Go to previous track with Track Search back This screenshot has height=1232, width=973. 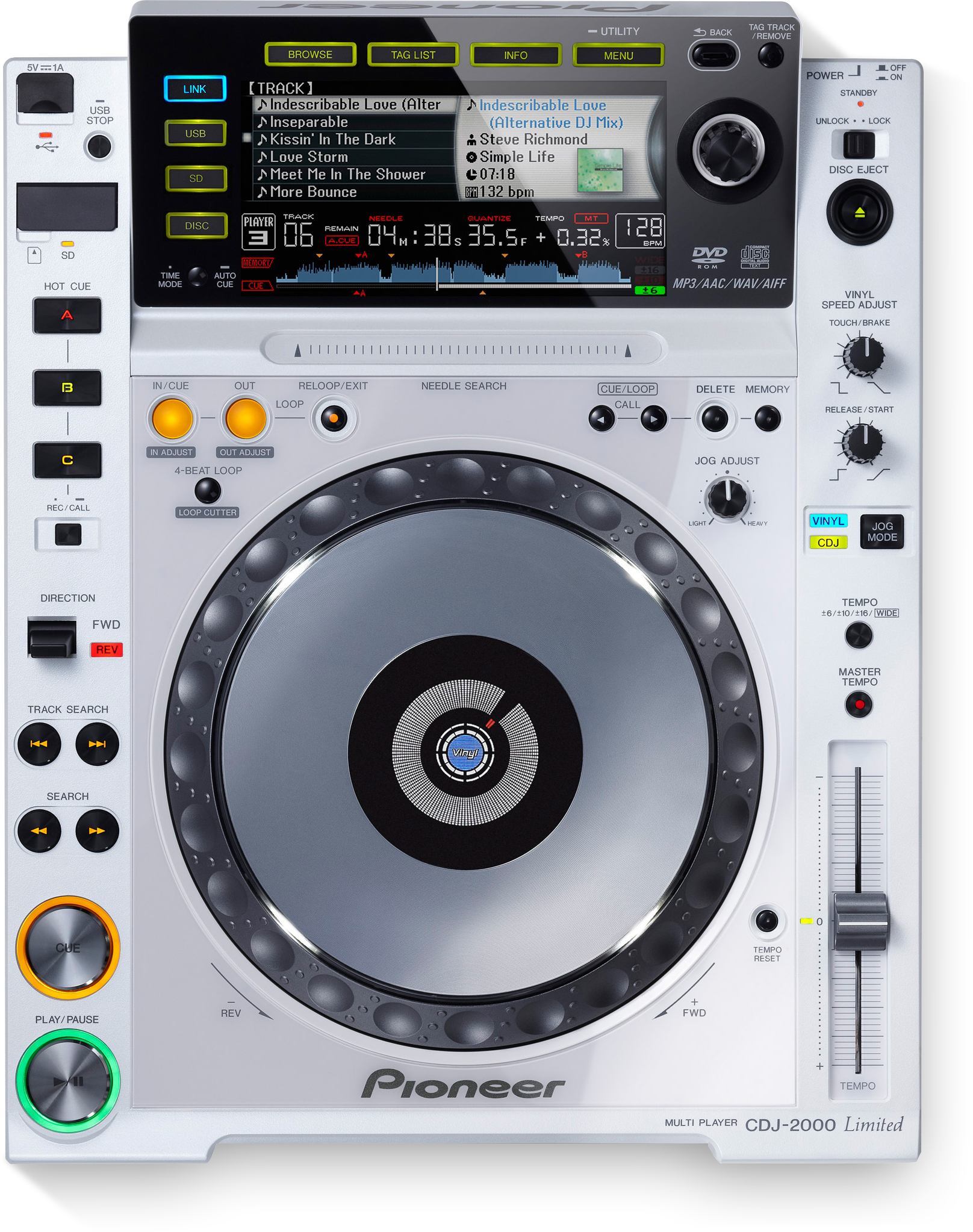coord(39,744)
